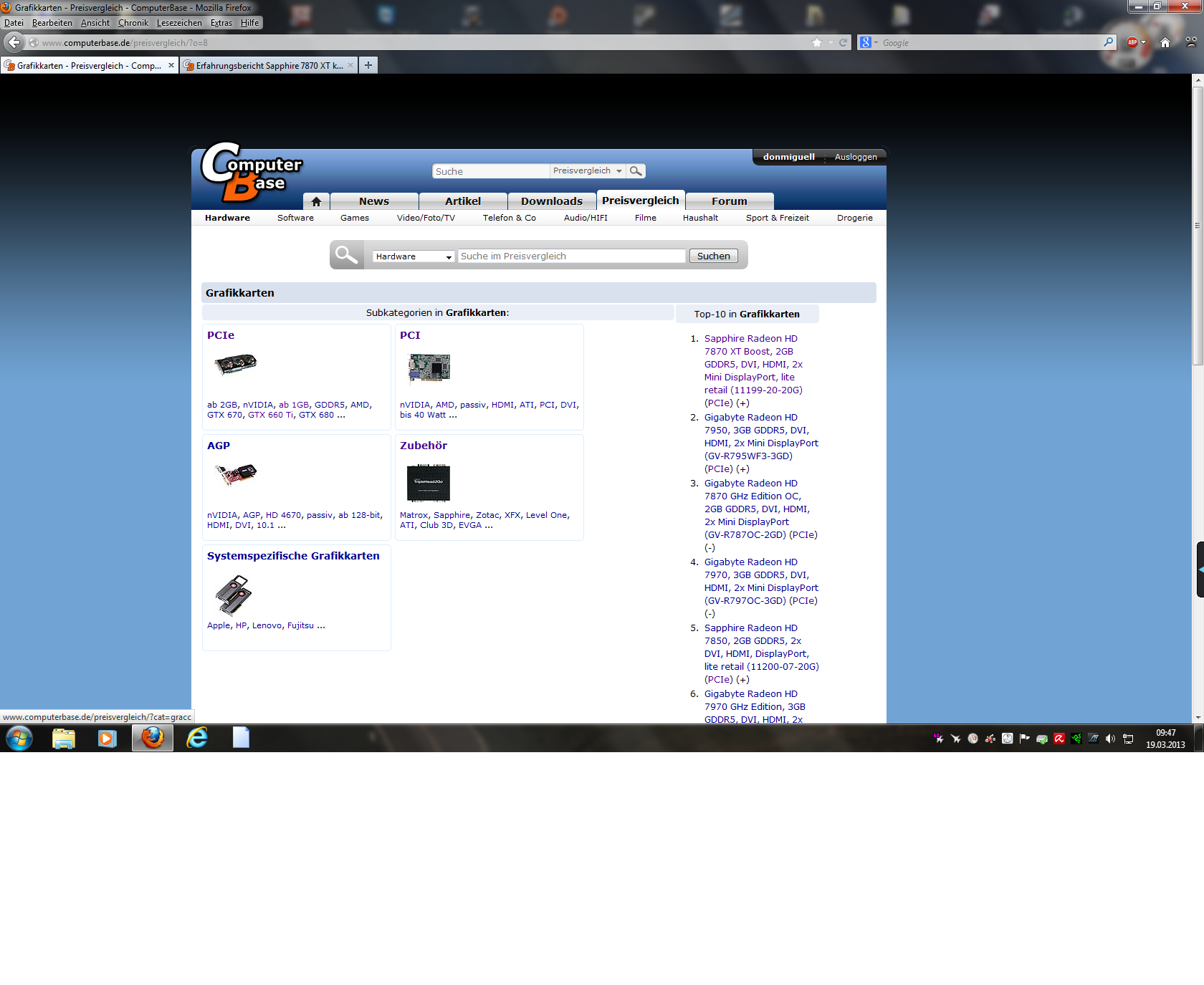Click the Google search magnifier icon
The width and height of the screenshot is (1204, 985).
pyautogui.click(x=1109, y=42)
